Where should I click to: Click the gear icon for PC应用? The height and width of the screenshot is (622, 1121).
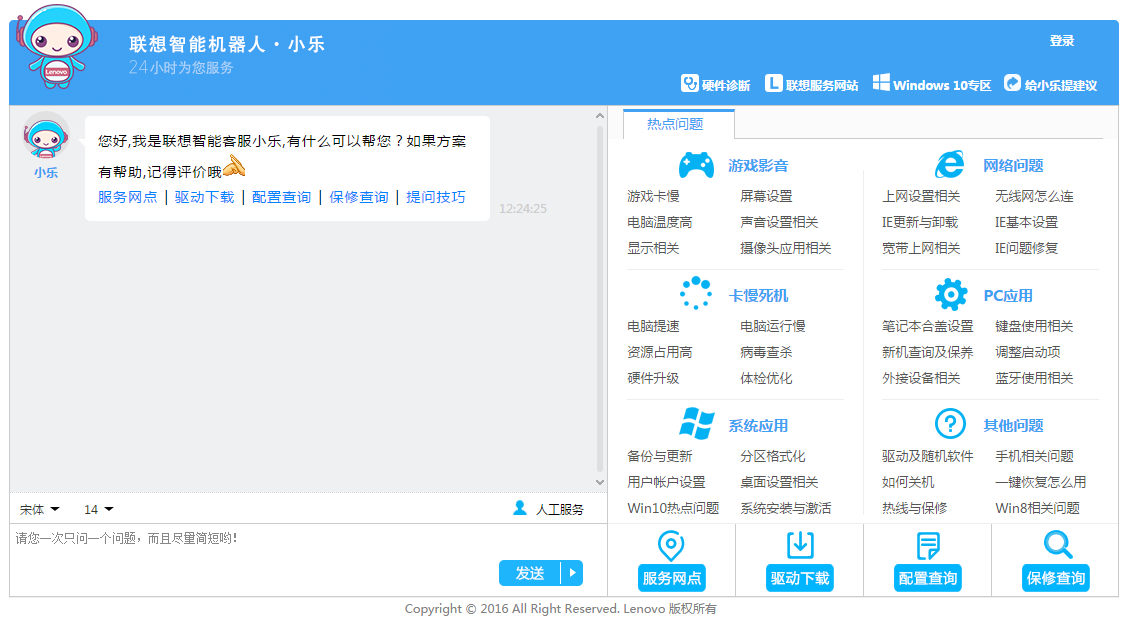951,295
